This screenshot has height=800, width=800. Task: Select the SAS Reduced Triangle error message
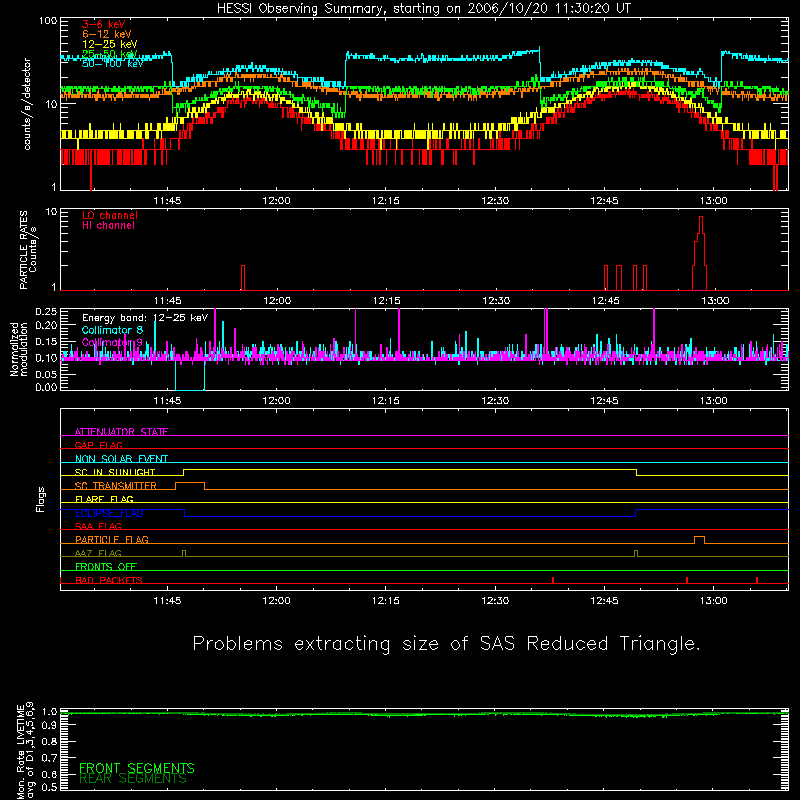pyautogui.click(x=446, y=644)
